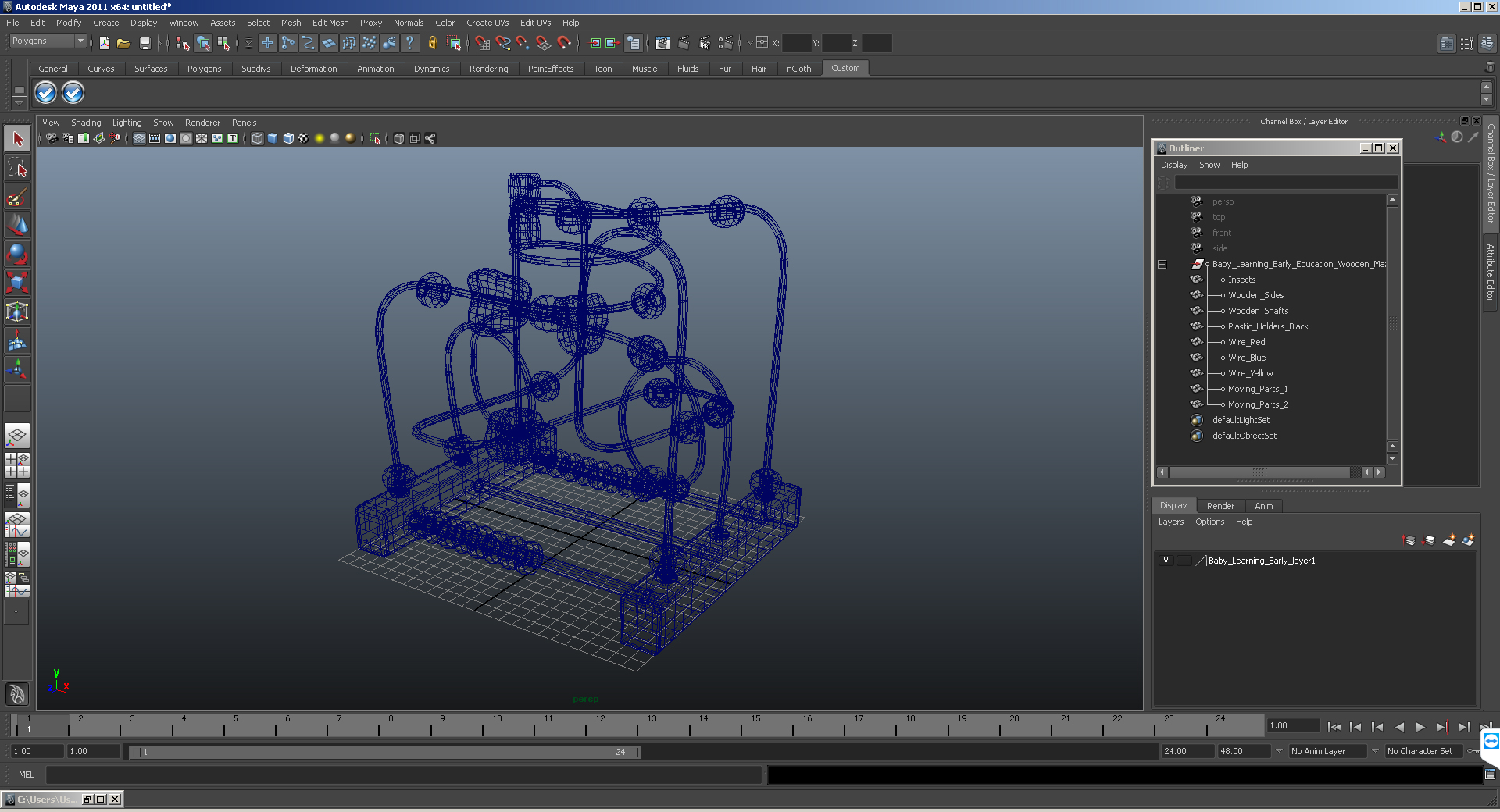Open the Outliner Show menu

tap(1209, 165)
